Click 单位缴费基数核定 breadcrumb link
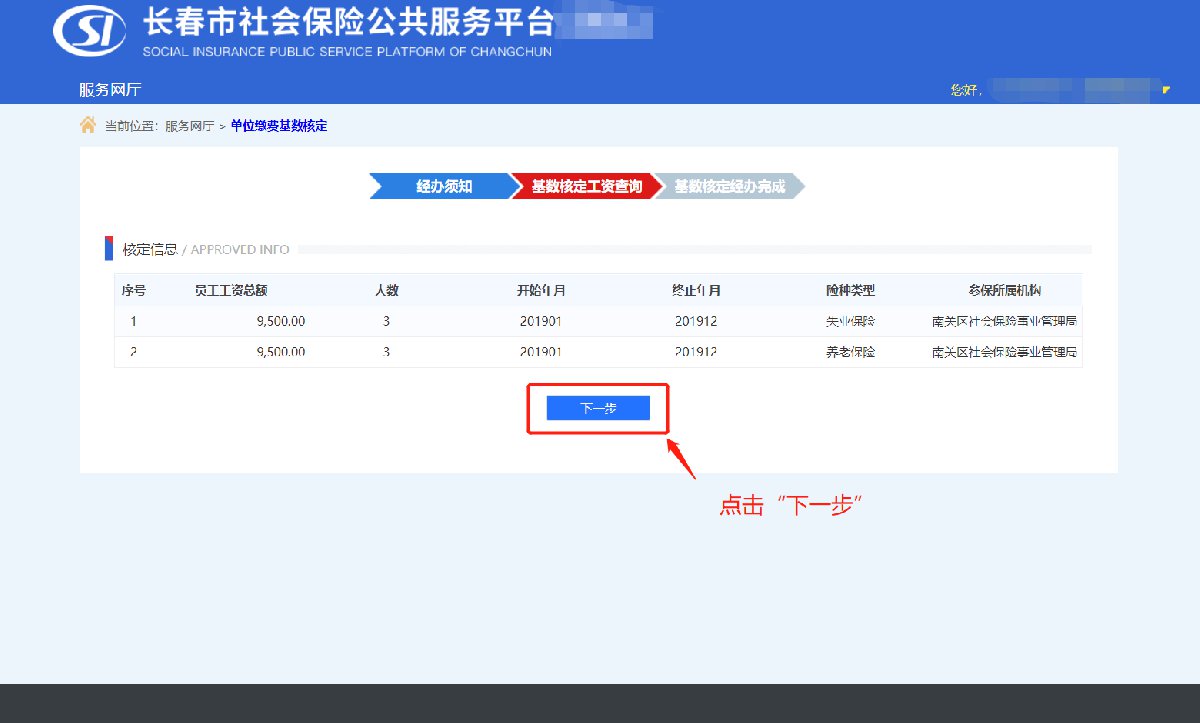Screen dimensions: 1200x723 tap(278, 126)
